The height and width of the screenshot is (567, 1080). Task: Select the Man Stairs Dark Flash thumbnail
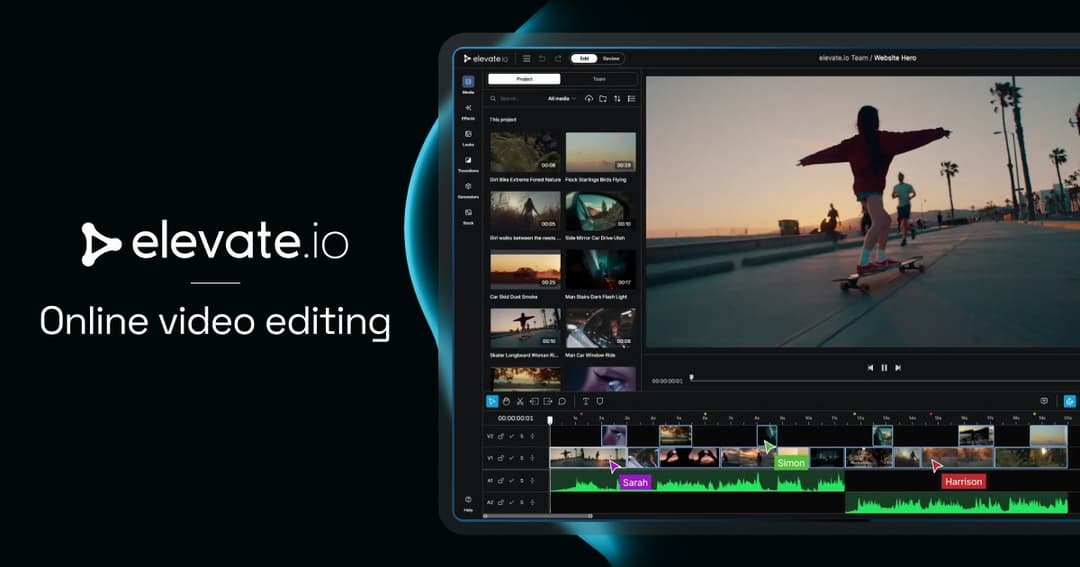click(601, 269)
